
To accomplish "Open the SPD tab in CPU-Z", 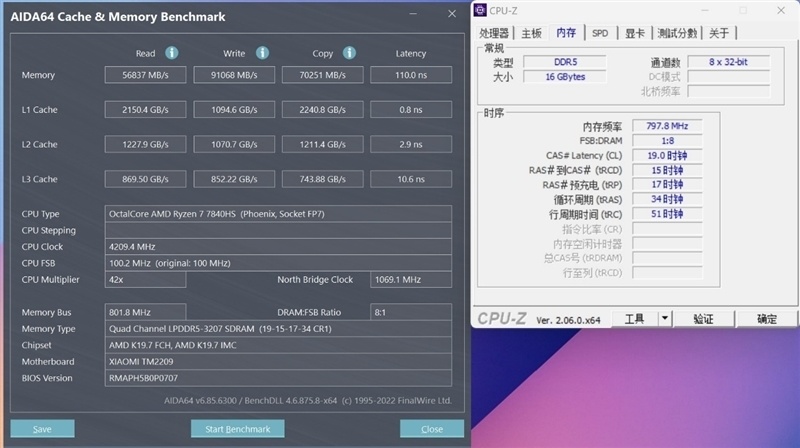I will tap(600, 34).
